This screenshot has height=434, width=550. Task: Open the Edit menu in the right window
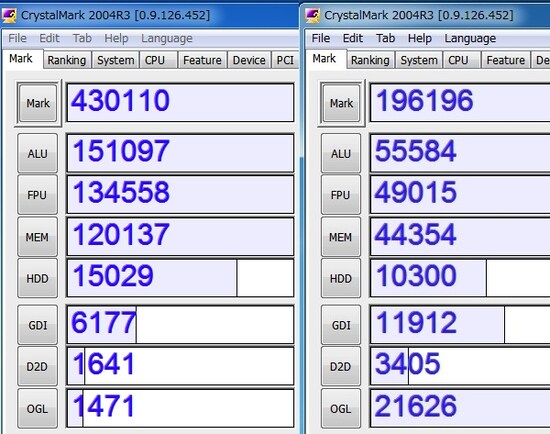coord(353,38)
